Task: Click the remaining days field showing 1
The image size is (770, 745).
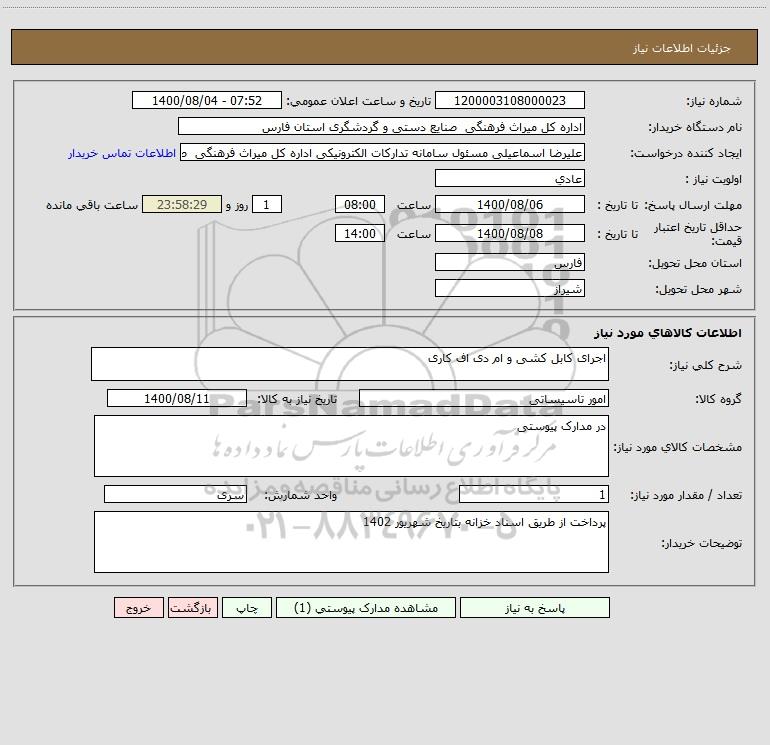Action: (267, 204)
